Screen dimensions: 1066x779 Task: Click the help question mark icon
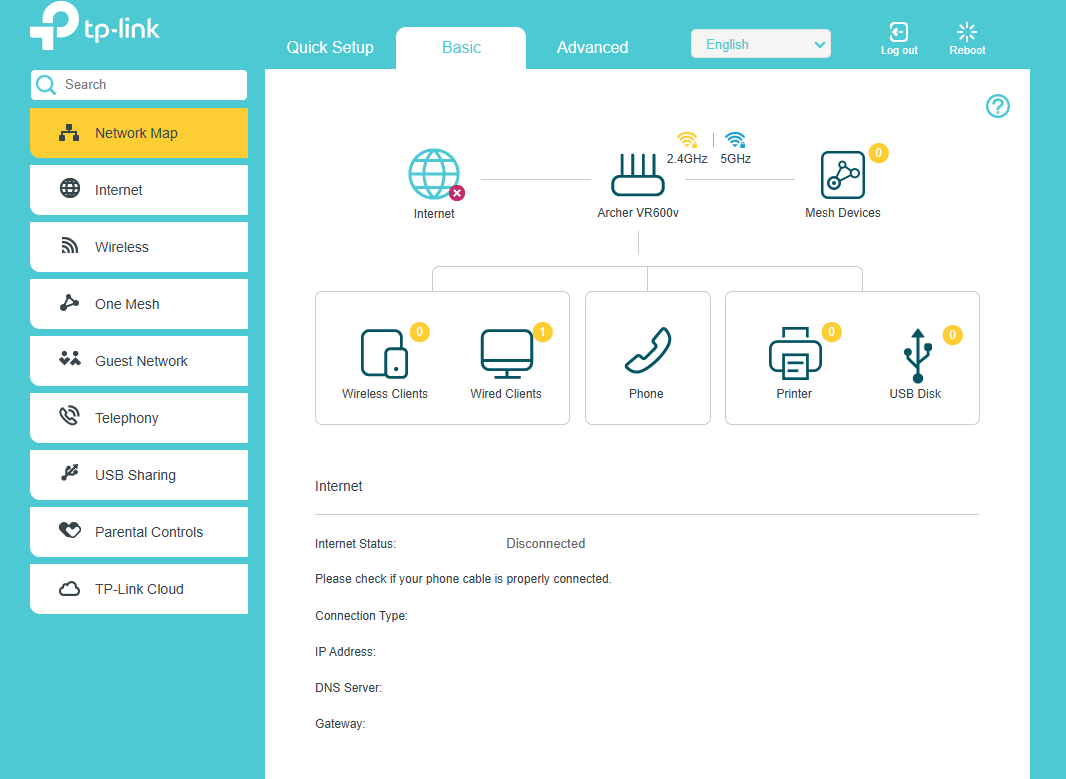(997, 106)
